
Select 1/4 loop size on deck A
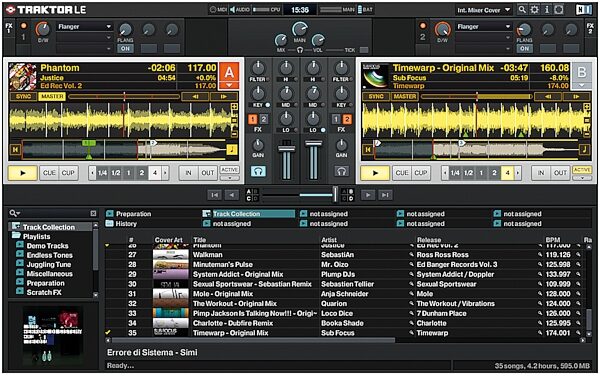point(102,173)
